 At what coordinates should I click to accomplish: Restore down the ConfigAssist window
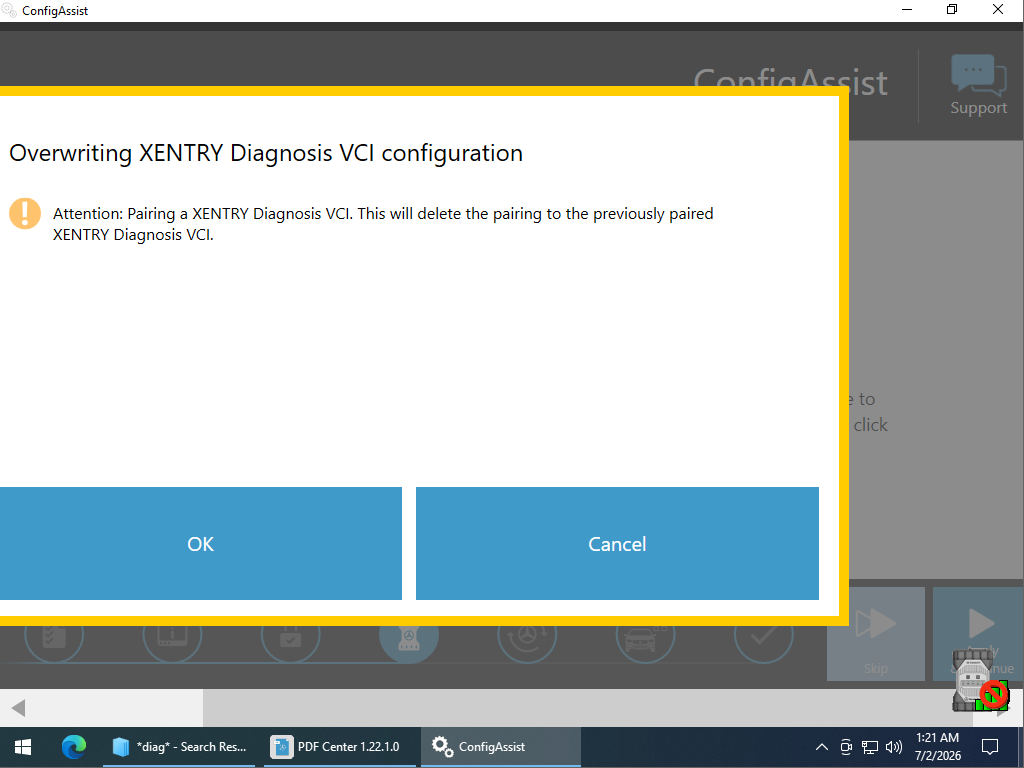coord(952,9)
